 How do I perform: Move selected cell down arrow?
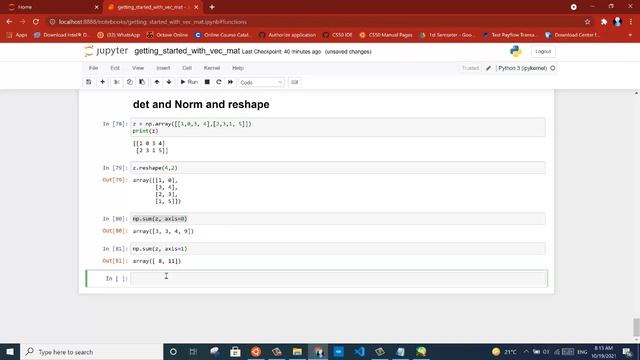point(169,82)
